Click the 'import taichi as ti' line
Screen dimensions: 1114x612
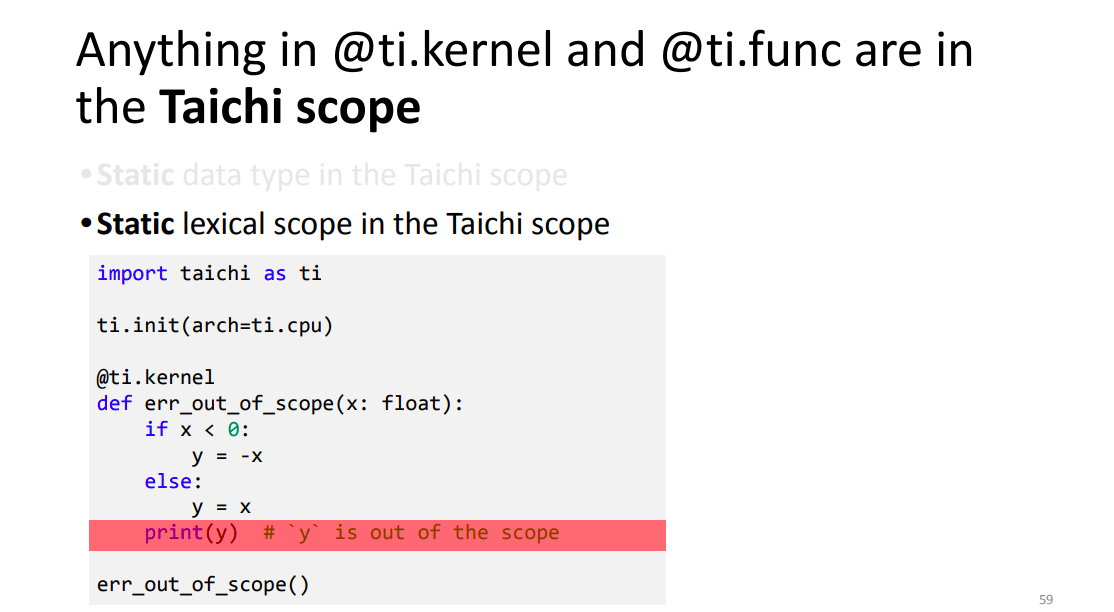pos(209,274)
